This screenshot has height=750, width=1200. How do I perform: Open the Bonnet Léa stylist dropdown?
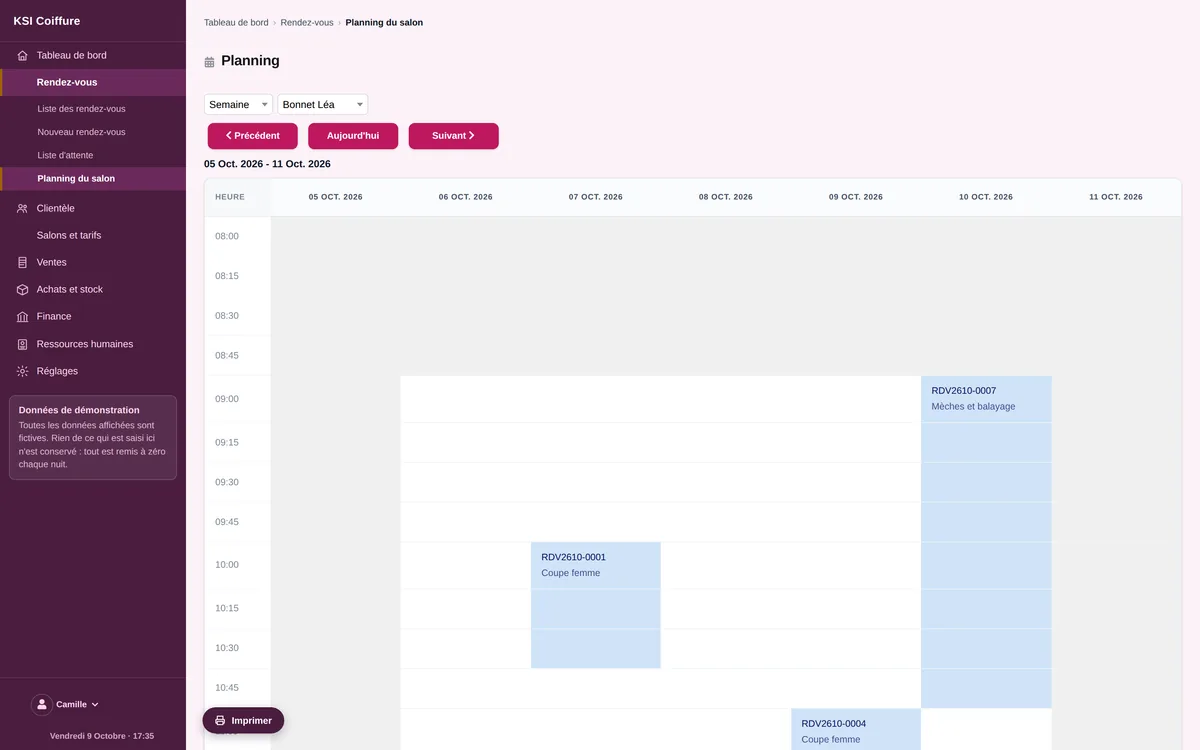(x=323, y=104)
